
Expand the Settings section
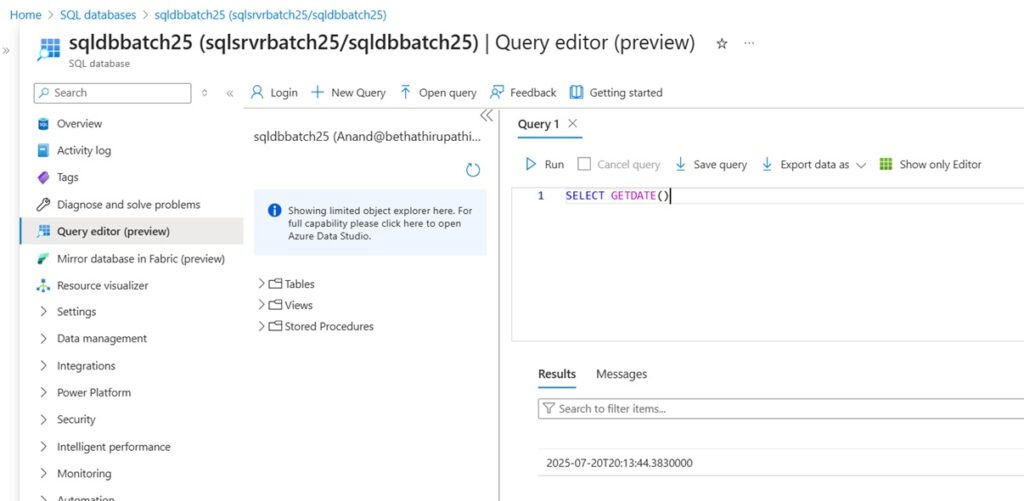[x=44, y=312]
